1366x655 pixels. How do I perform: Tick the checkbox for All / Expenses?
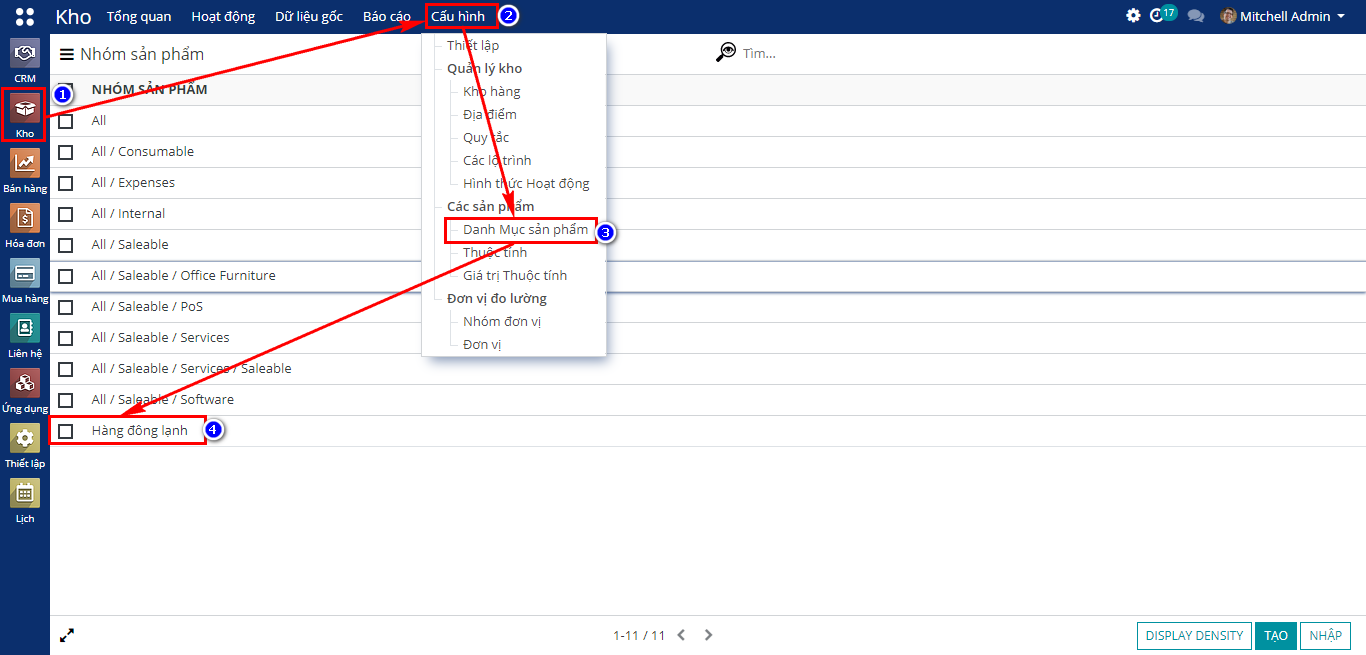click(65, 183)
